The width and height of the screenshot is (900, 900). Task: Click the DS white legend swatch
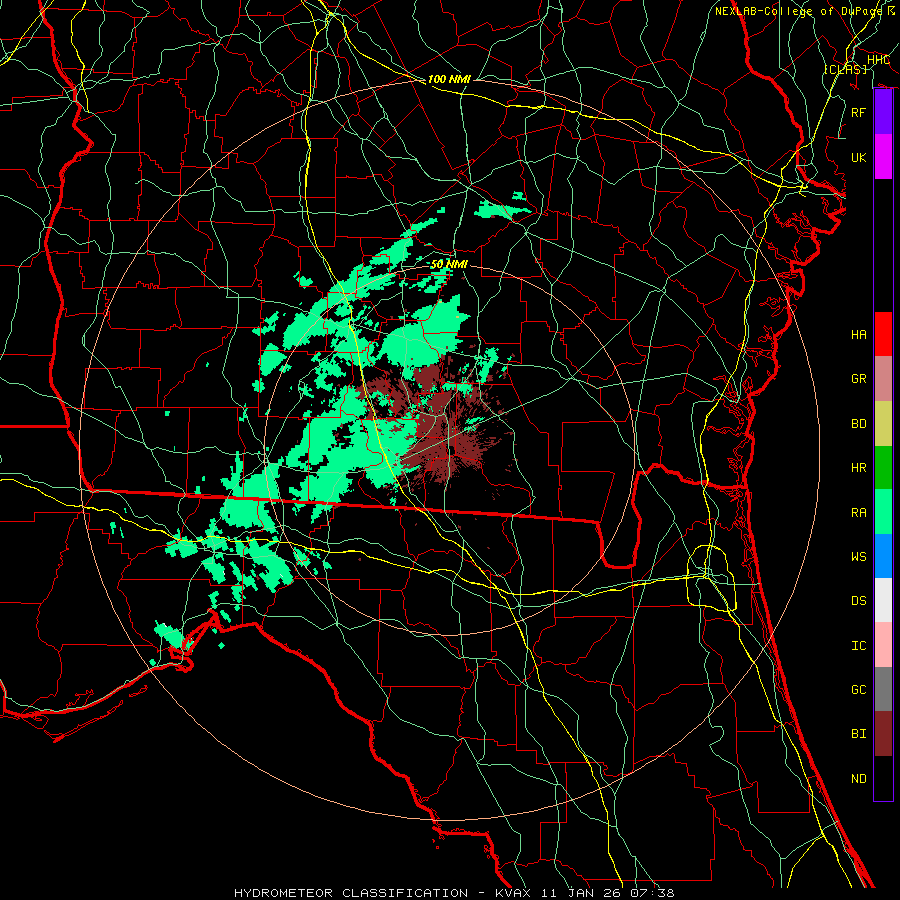(883, 600)
